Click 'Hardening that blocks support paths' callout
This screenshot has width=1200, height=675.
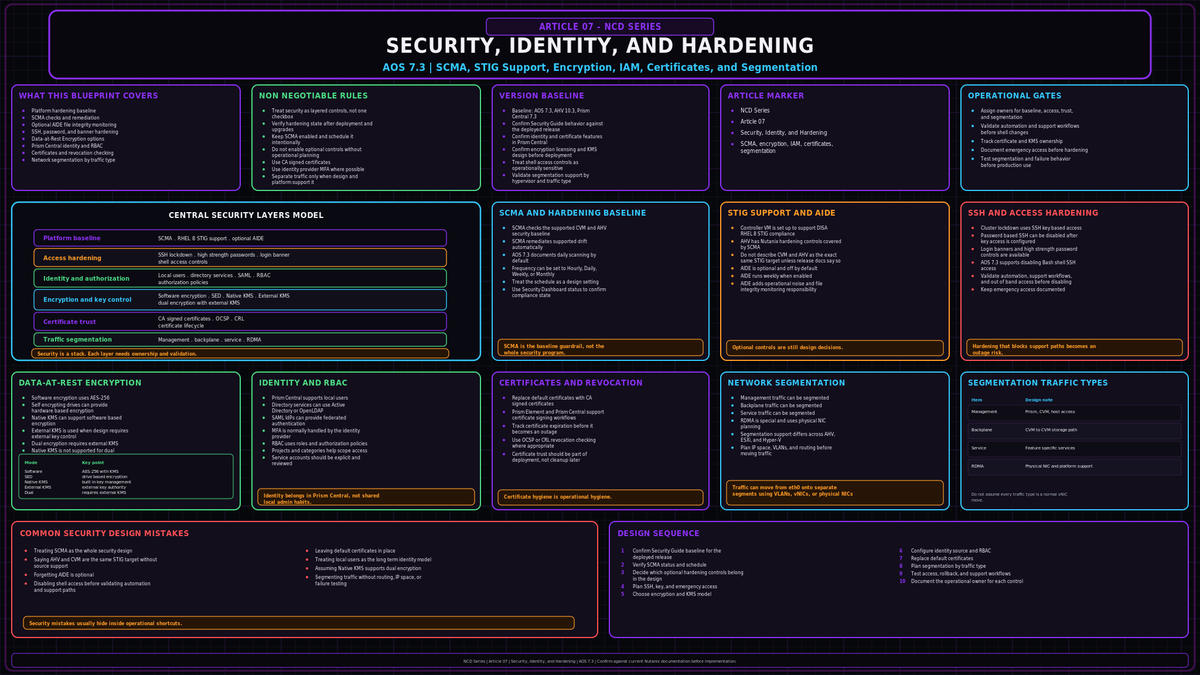(1075, 349)
